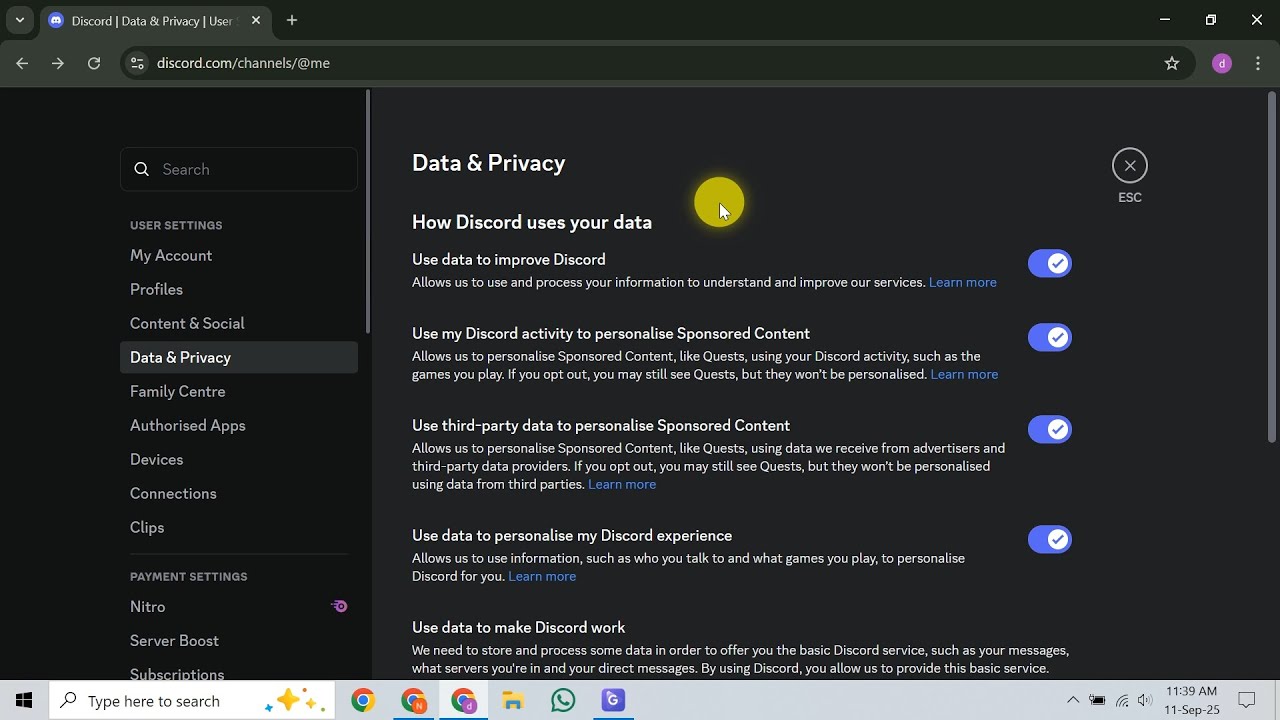Bookmark this page with the star icon
The height and width of the screenshot is (720, 1280).
click(x=1172, y=63)
